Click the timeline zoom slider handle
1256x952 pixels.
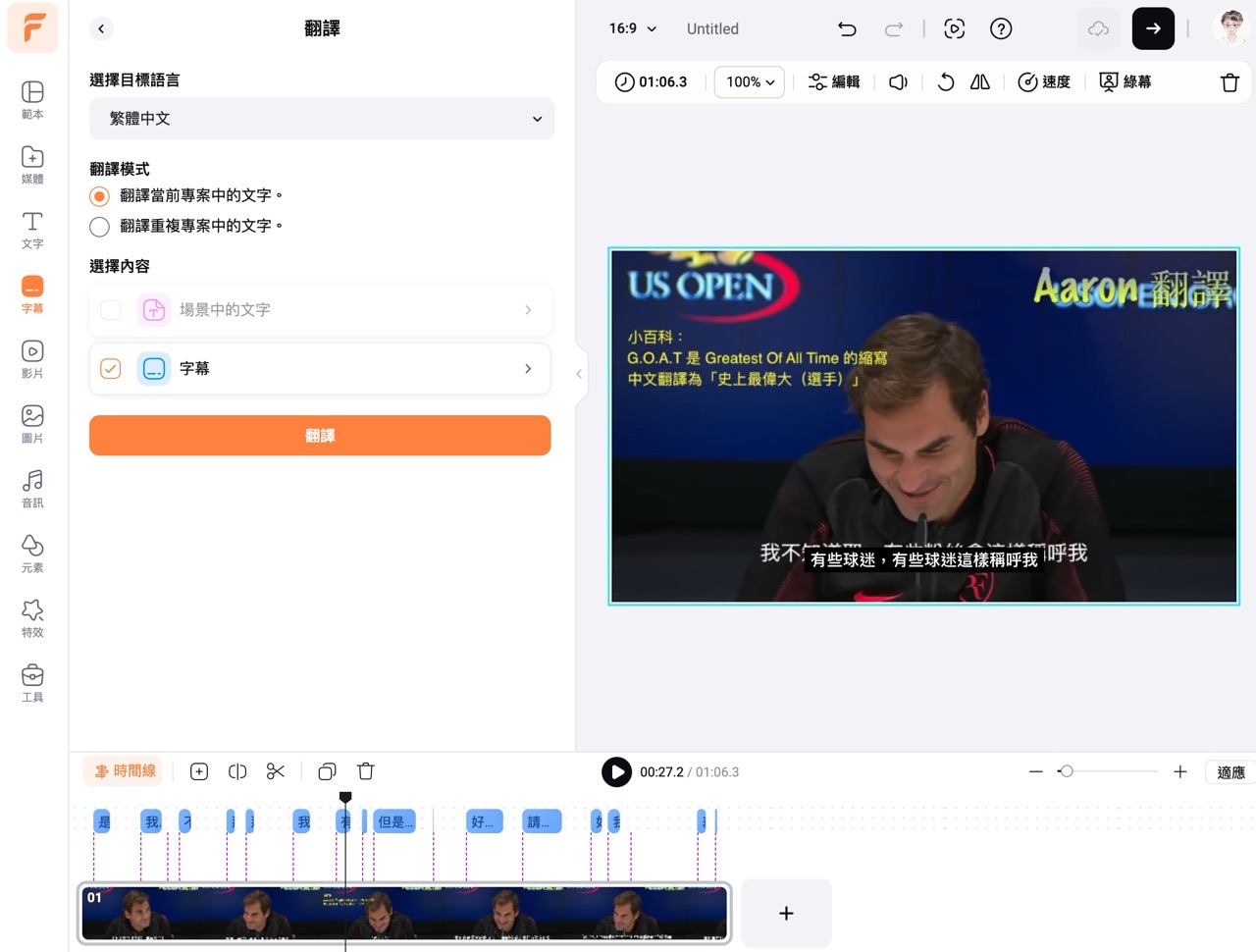coord(1067,772)
